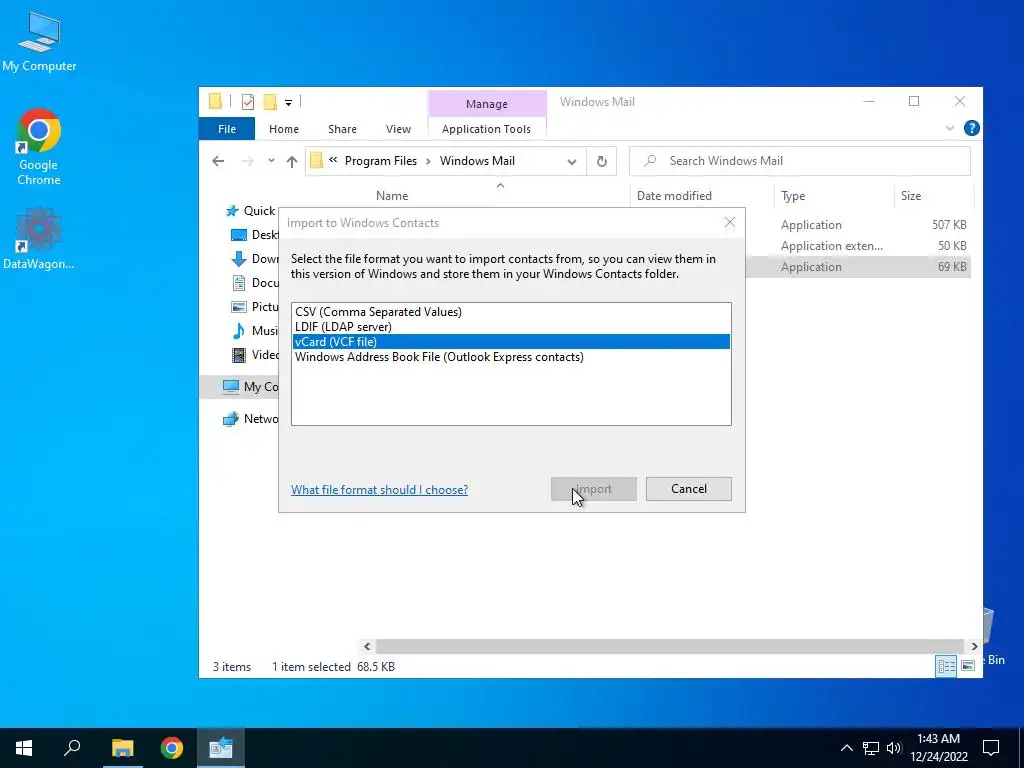Screen dimensions: 1024x768
Task: Click the Search Windows Mail field
Action: point(799,161)
